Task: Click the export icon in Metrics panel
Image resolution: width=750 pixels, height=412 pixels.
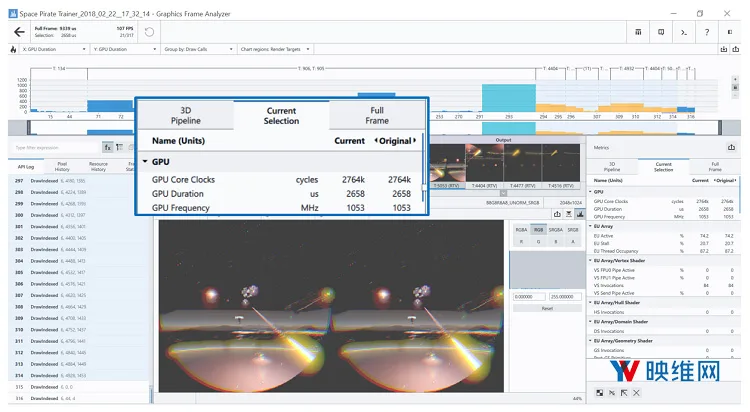Action: click(731, 147)
